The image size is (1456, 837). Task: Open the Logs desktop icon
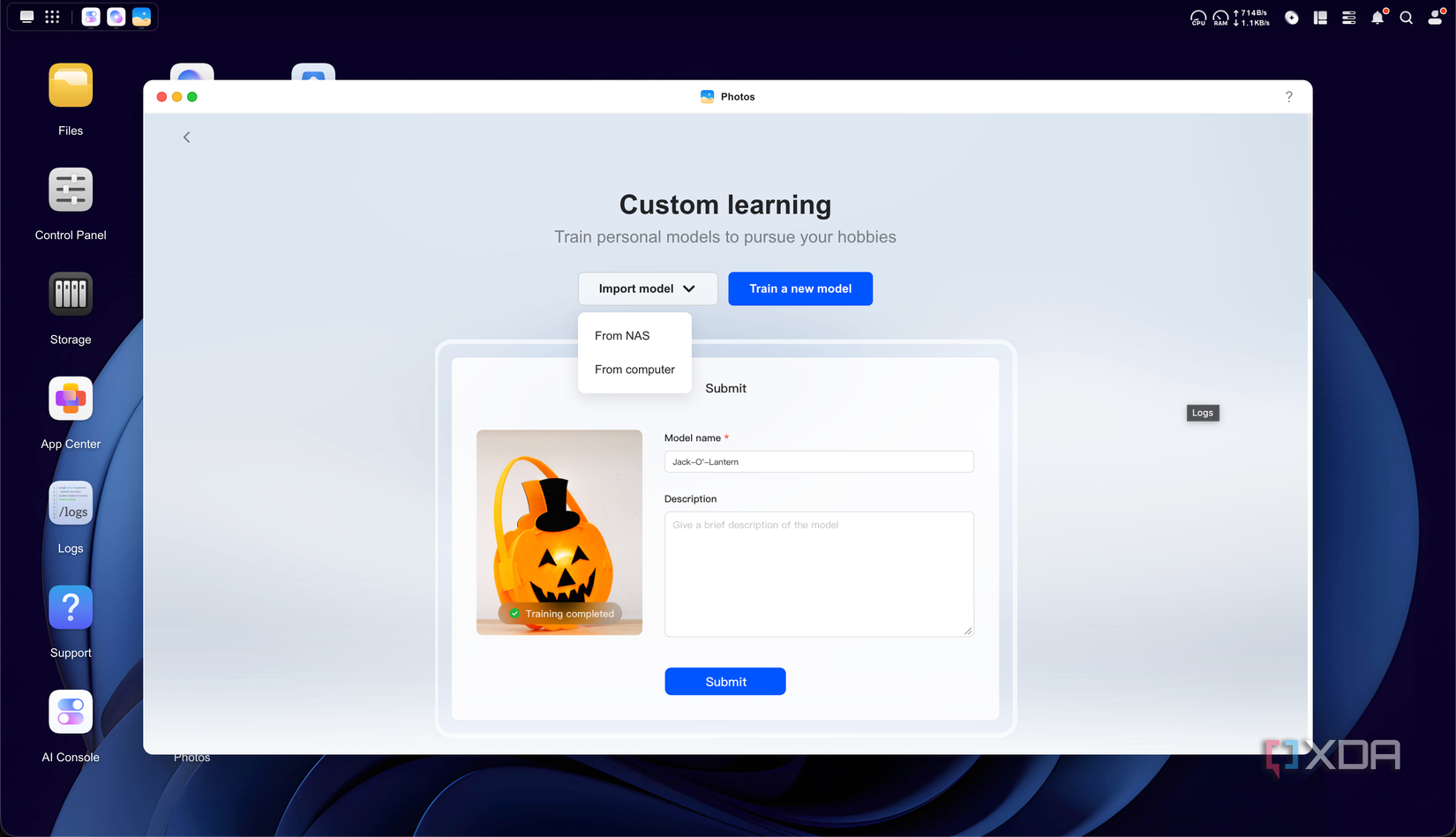tap(71, 503)
